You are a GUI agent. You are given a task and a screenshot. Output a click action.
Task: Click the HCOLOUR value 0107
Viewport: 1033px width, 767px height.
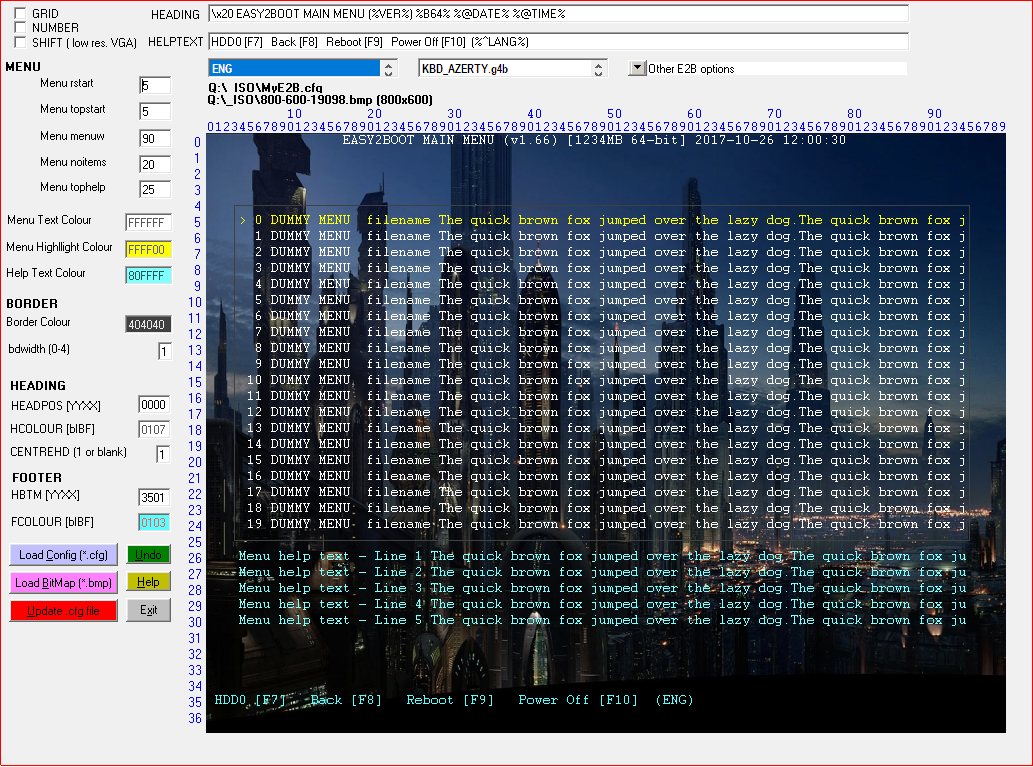[154, 430]
